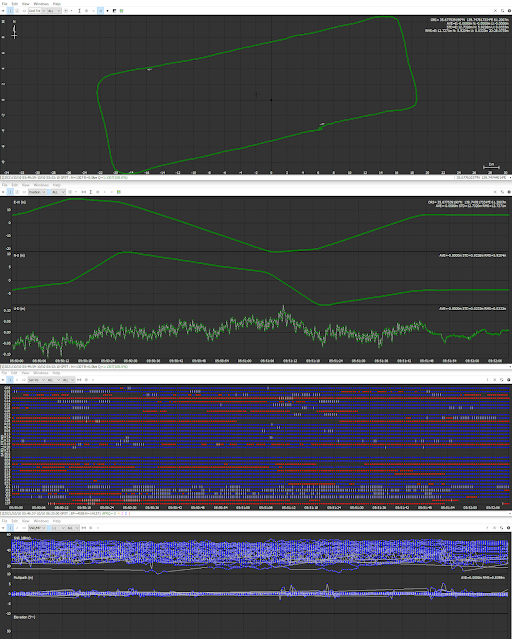512x639 pixels.
Task: Click icon right of ALL dropdown, position plot
Action: [70, 192]
